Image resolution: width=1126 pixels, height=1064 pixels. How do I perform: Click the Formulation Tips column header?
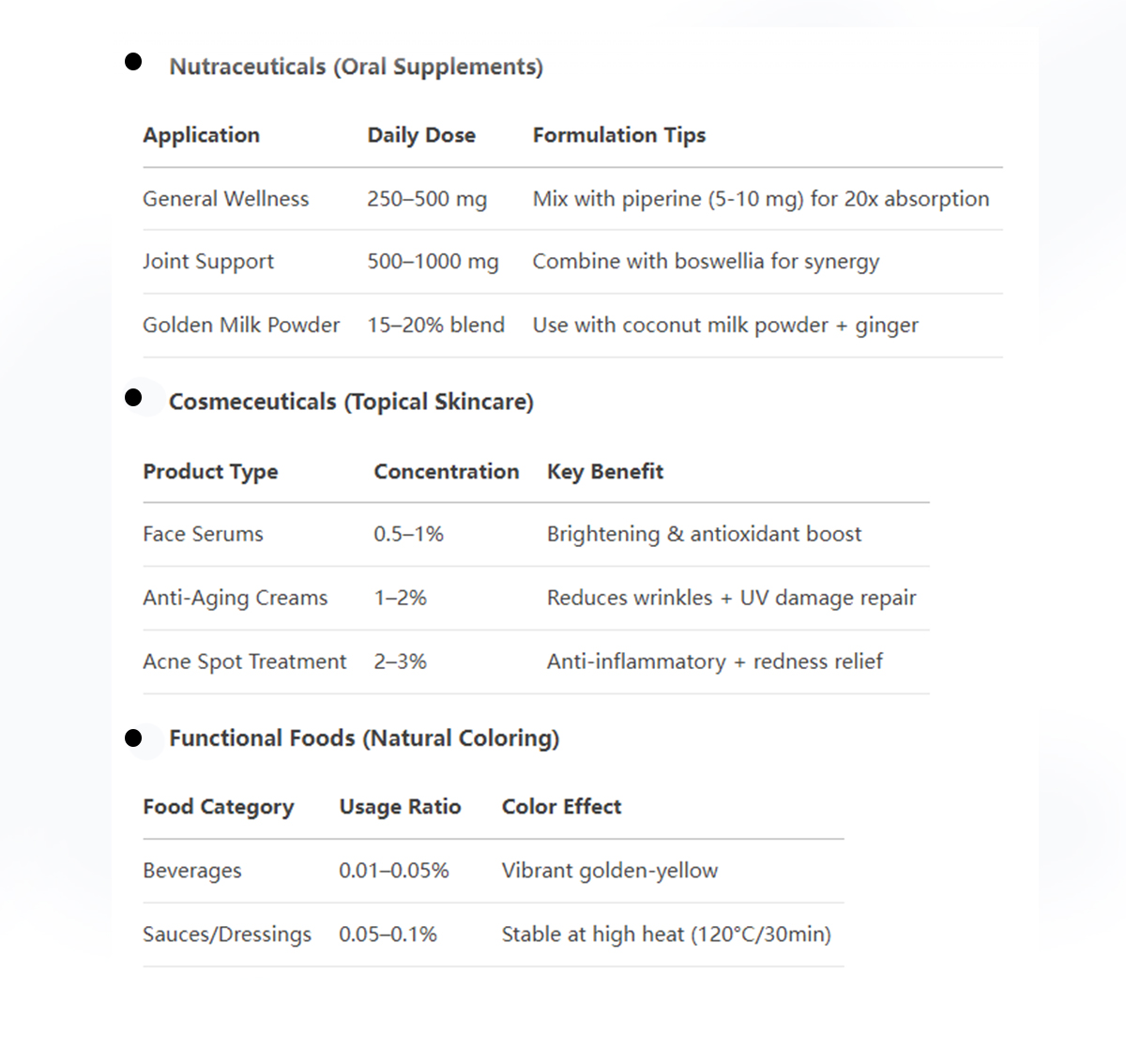point(619,135)
